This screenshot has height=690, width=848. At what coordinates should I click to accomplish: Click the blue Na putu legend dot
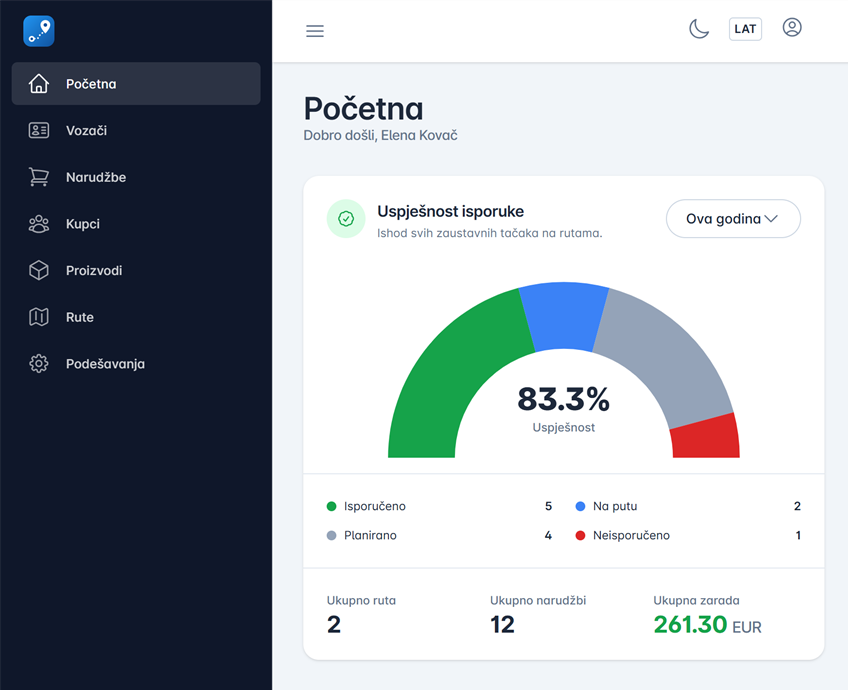580,506
